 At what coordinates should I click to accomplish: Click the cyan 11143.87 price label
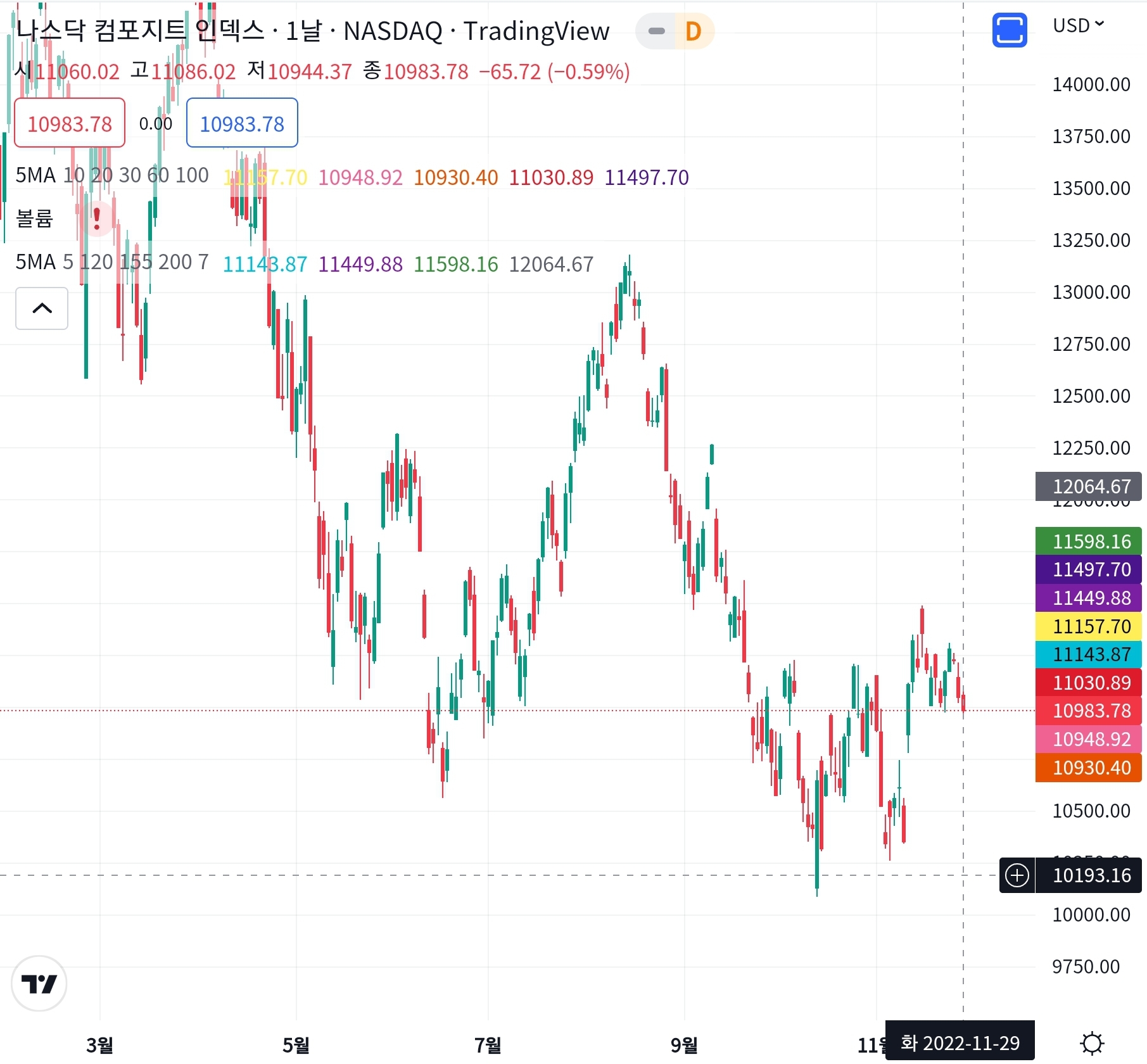click(x=1088, y=654)
